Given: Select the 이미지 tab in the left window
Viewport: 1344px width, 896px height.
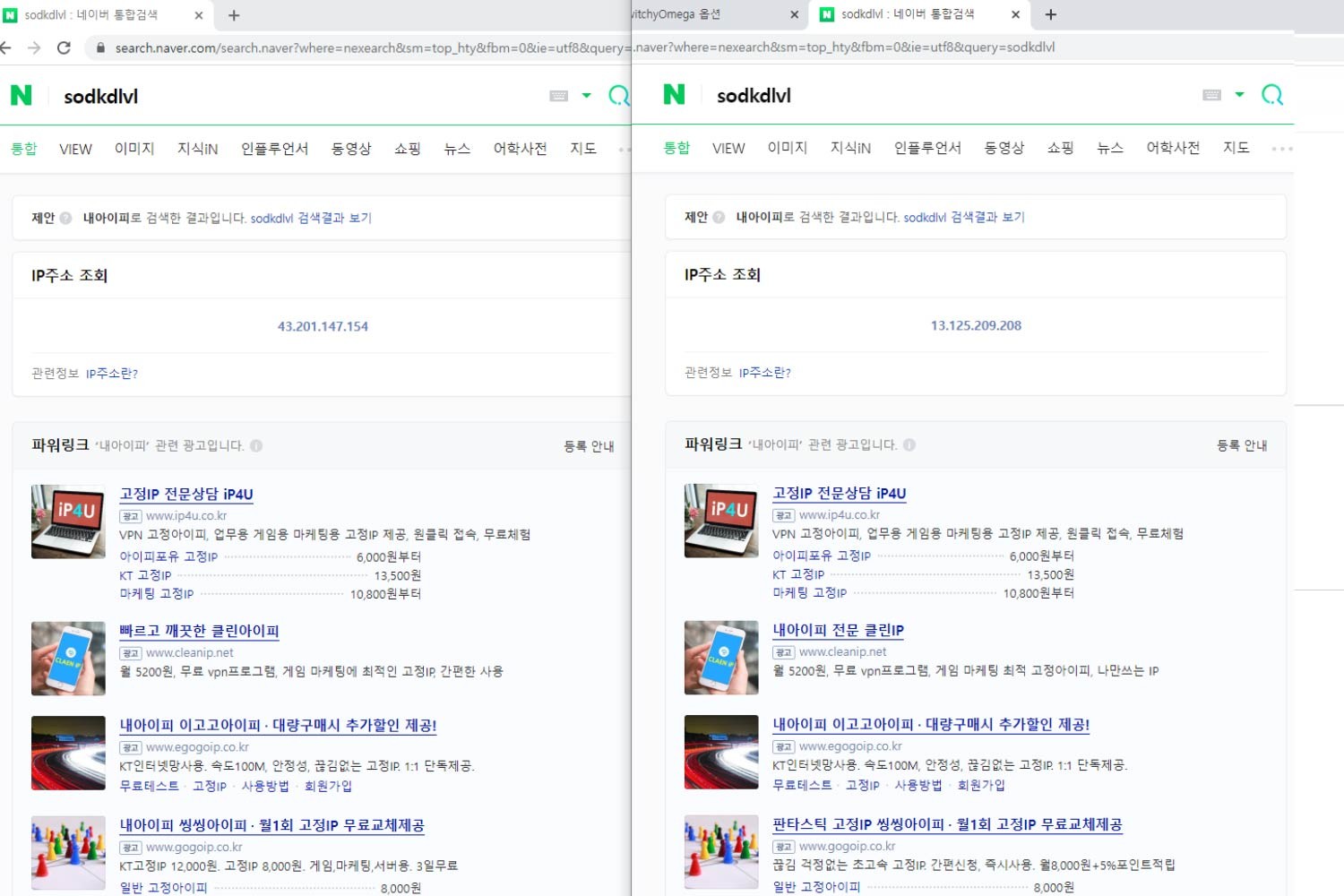Looking at the screenshot, I should pyautogui.click(x=134, y=149).
